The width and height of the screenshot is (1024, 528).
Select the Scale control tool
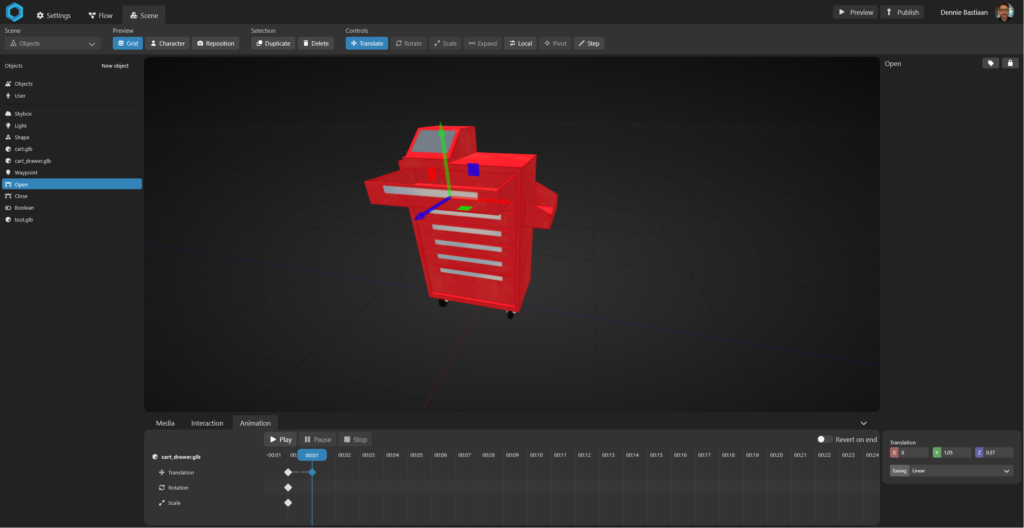pos(445,44)
